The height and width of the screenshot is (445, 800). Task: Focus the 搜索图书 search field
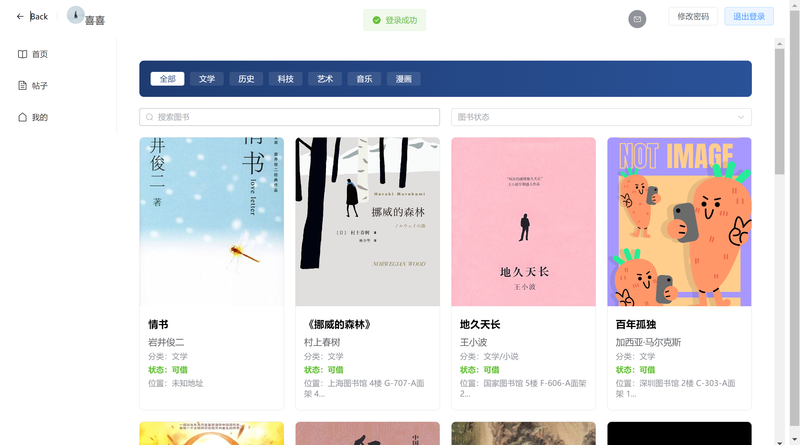click(x=289, y=117)
